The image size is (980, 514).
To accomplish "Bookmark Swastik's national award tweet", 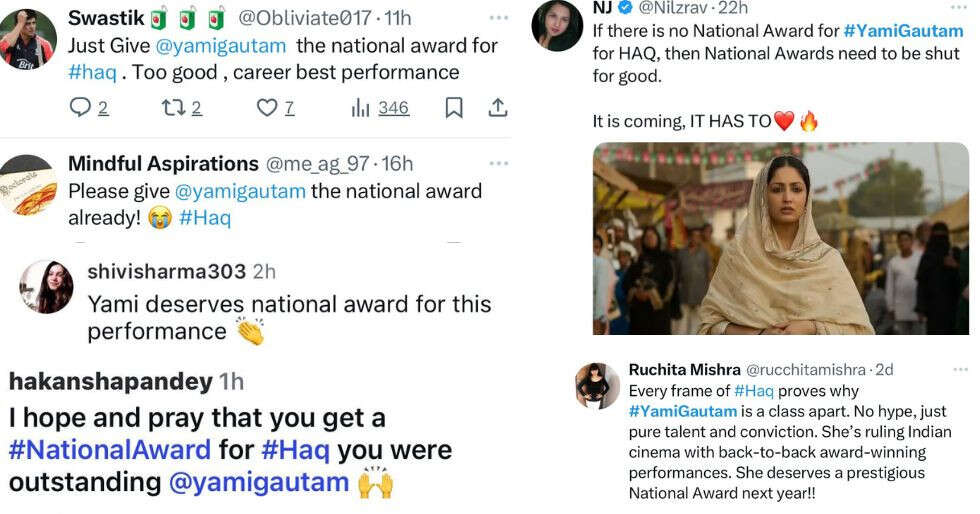I will [454, 108].
